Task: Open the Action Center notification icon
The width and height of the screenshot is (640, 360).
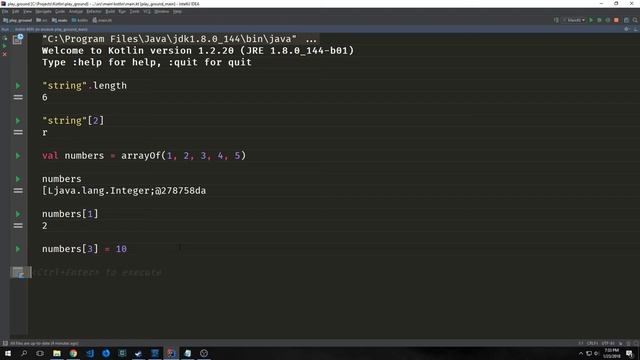Action: click(629, 353)
